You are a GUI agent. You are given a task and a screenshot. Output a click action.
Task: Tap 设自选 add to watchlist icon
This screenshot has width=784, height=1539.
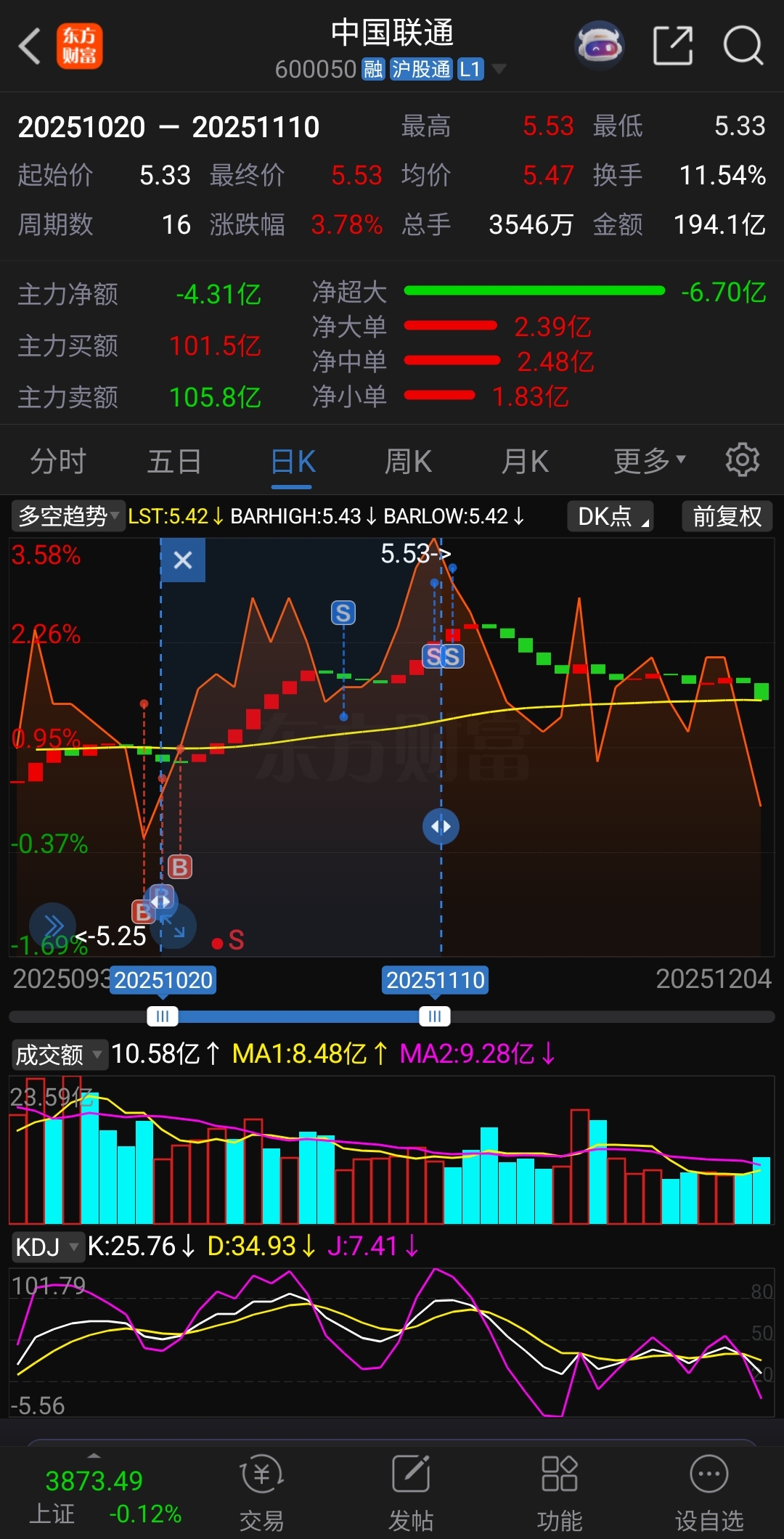[x=709, y=1493]
